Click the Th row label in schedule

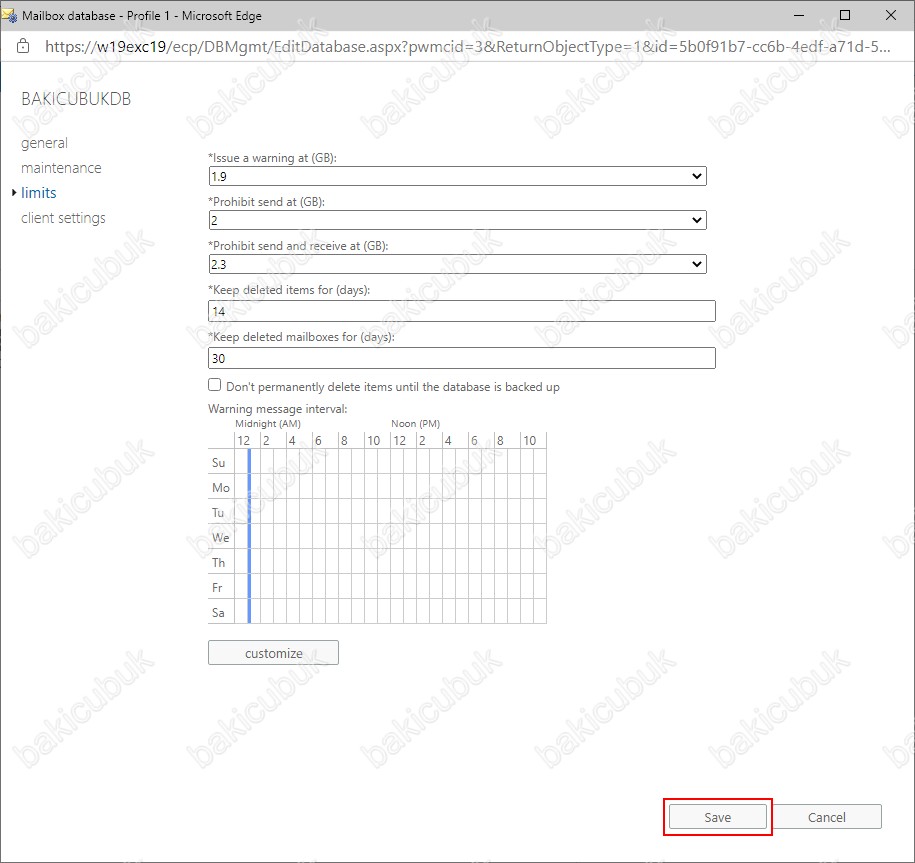coord(218,562)
